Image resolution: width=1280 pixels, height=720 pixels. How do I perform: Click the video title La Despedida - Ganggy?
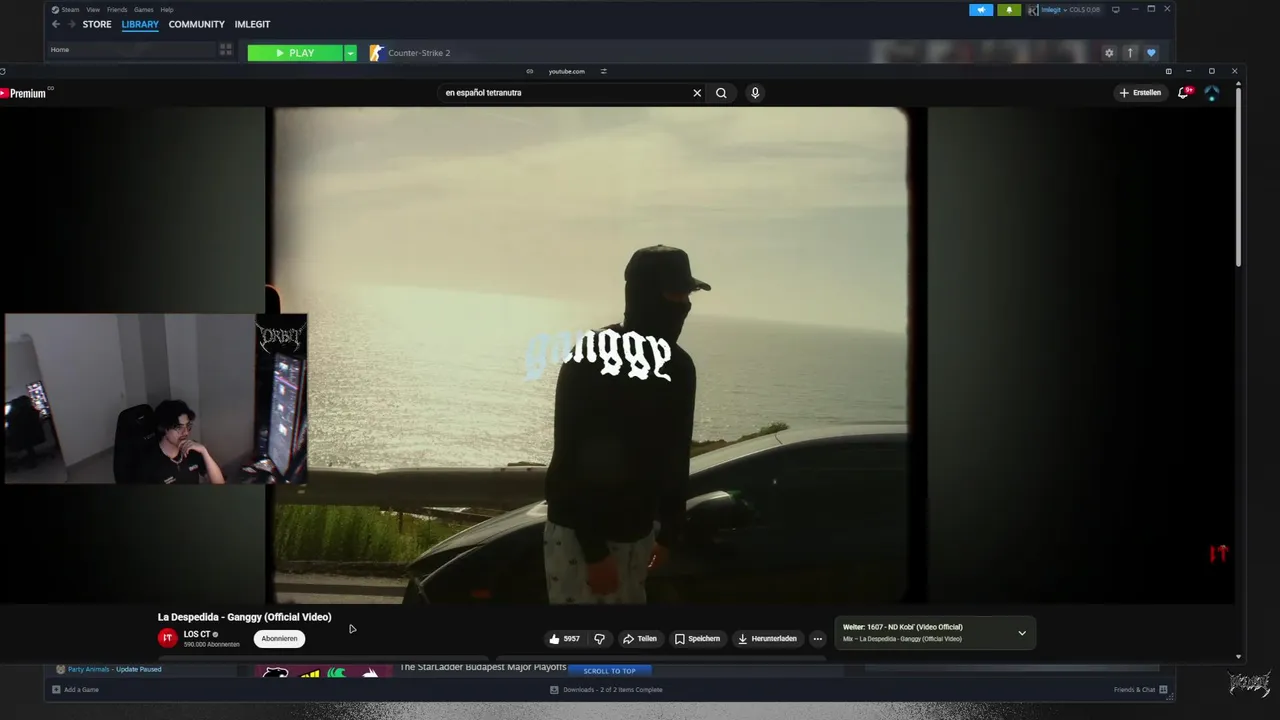pos(245,617)
